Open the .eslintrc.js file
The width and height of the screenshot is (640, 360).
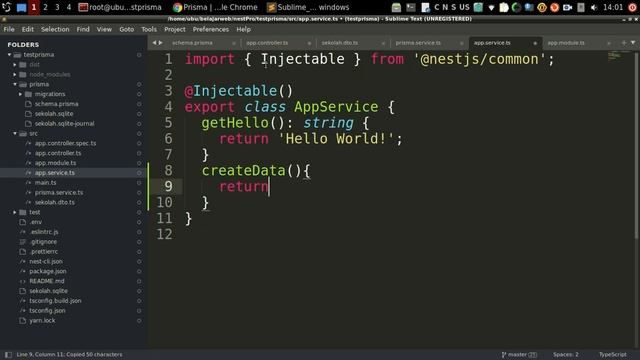coord(44,232)
